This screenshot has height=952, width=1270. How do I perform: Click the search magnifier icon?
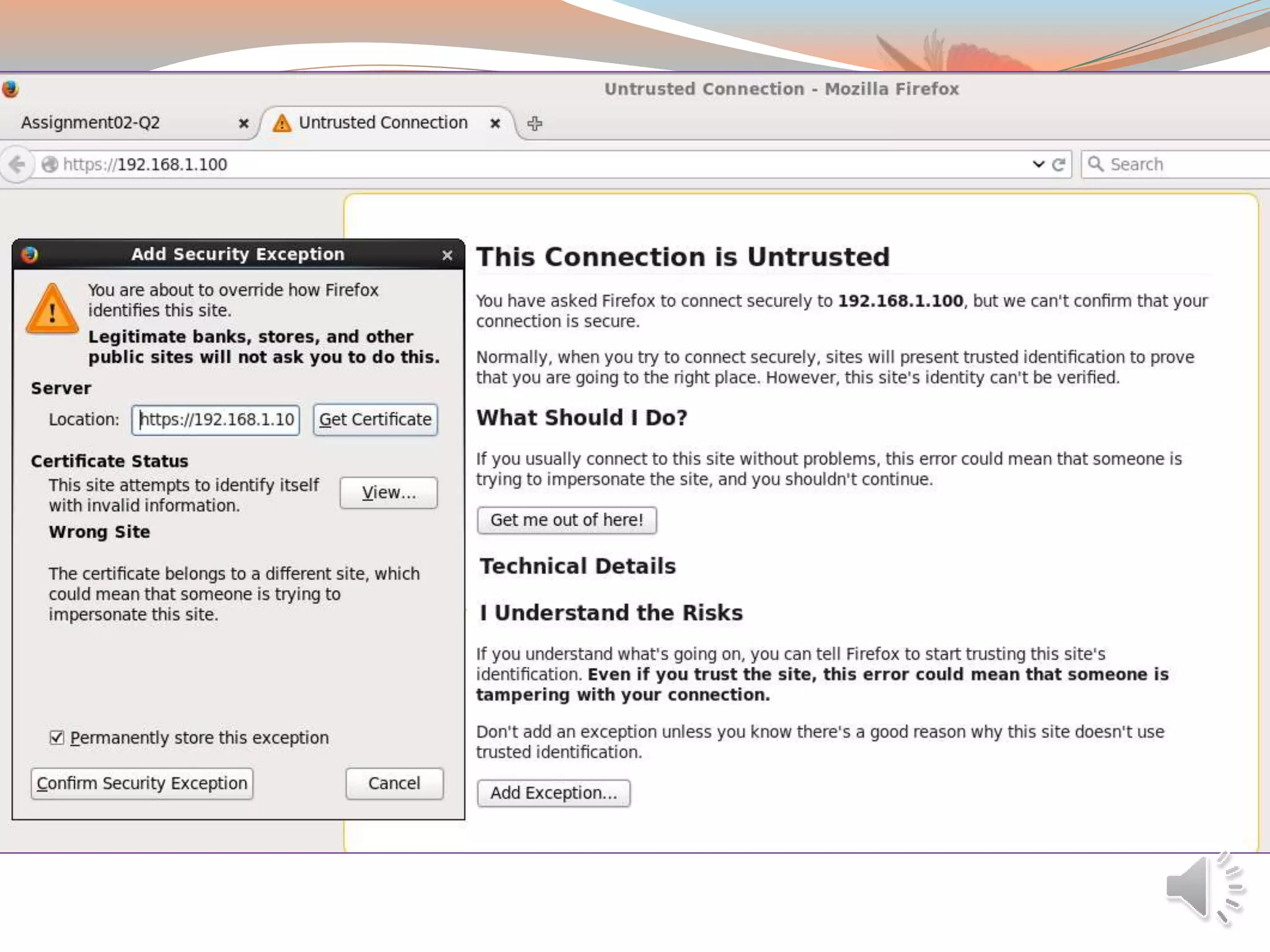[1096, 164]
